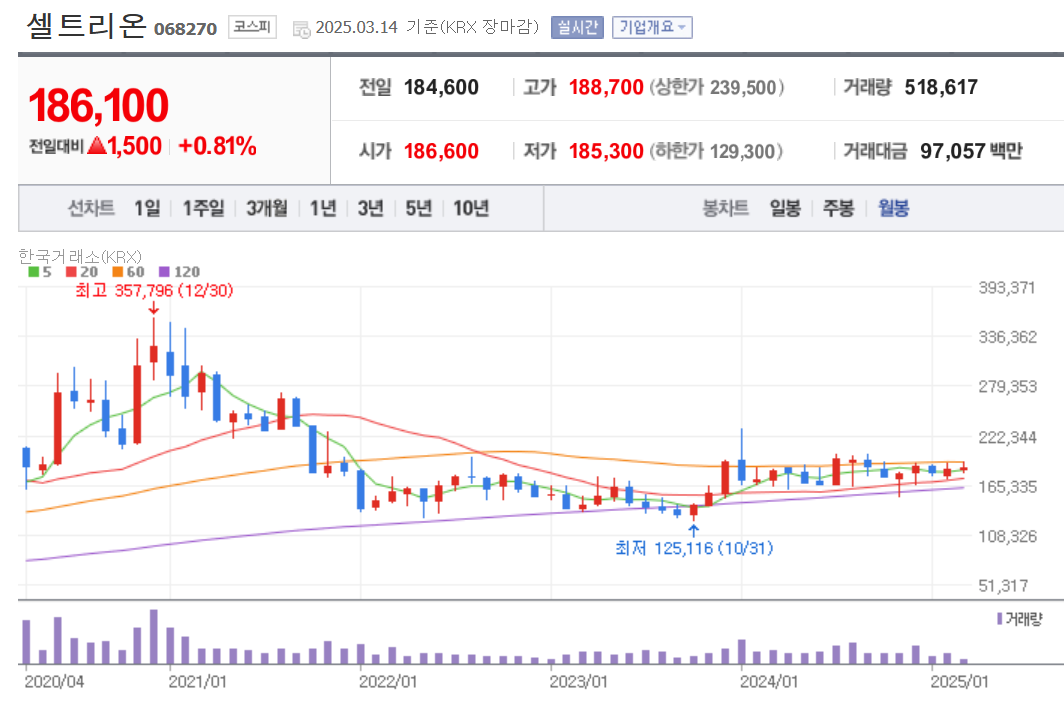Click the 2021/01 x-axis label
The width and height of the screenshot is (1064, 705).
click(x=197, y=681)
